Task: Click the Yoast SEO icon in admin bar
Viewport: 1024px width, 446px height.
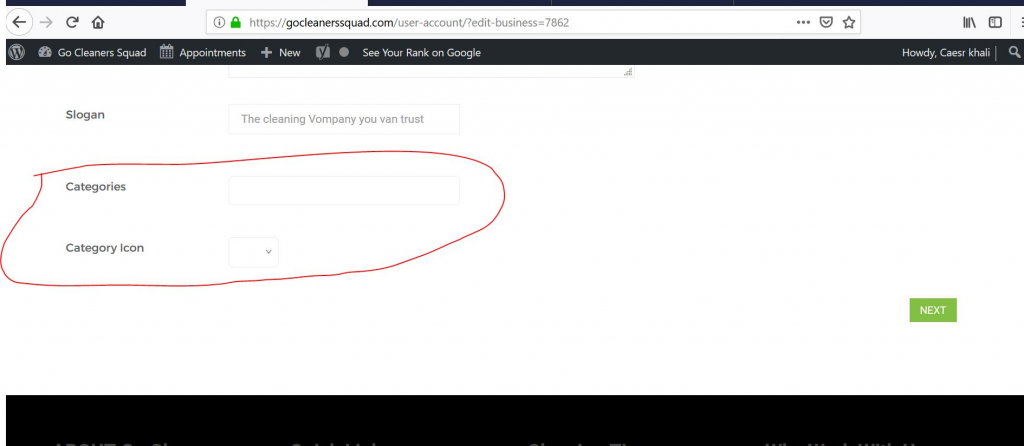Action: click(323, 52)
